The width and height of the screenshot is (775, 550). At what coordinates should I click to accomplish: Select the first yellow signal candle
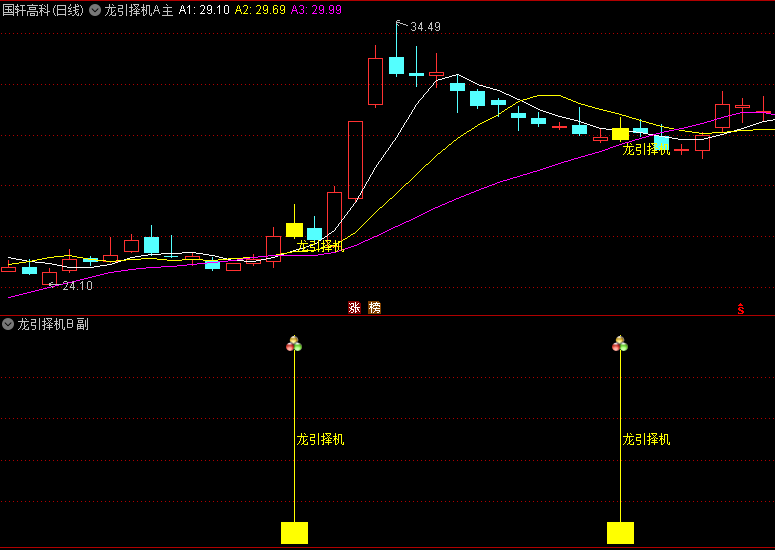click(x=294, y=230)
